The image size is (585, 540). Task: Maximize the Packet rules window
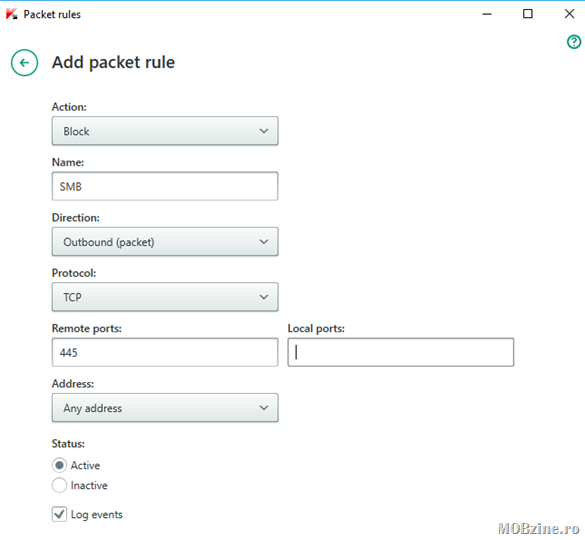[528, 14]
